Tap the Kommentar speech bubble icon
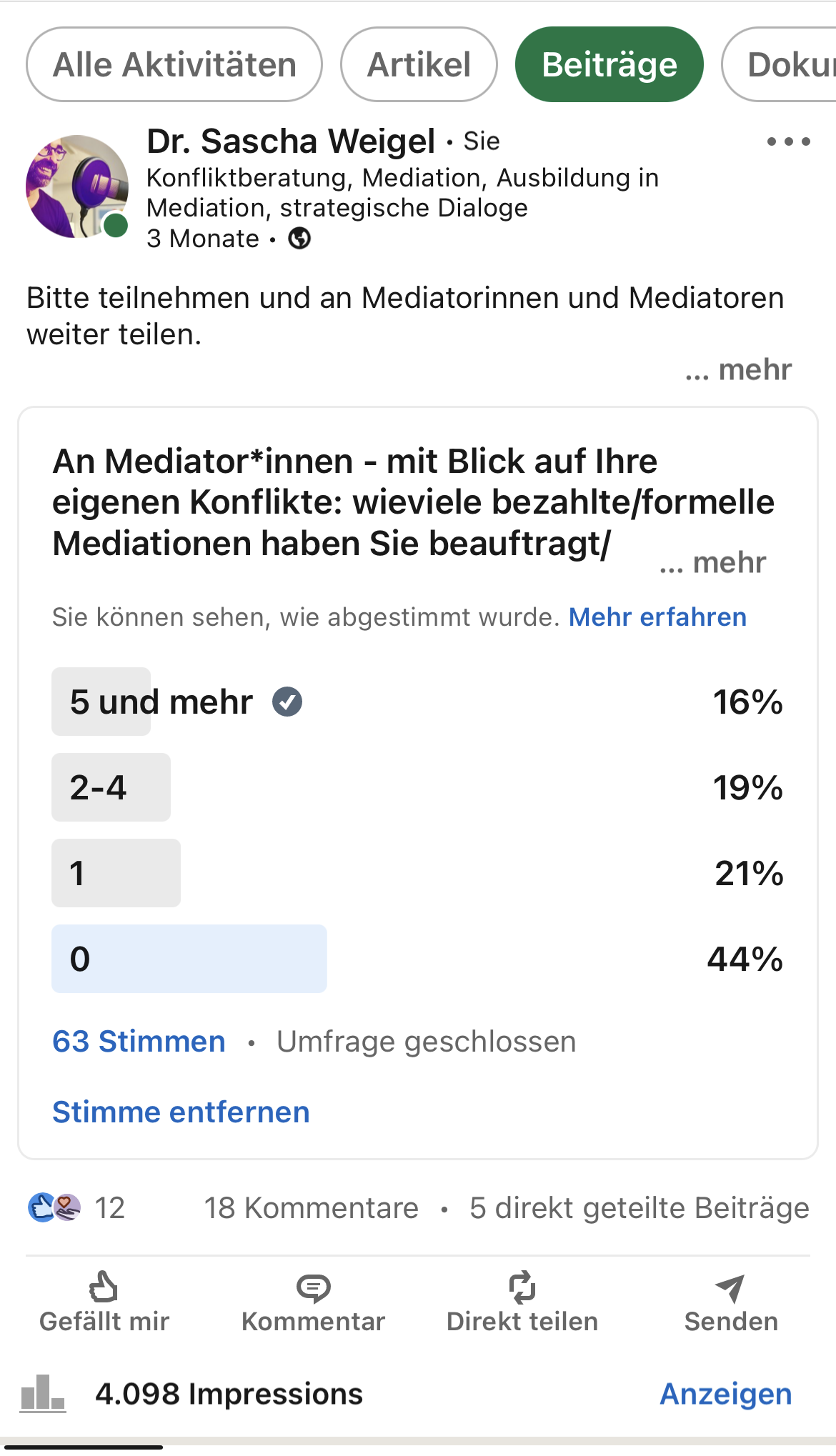 [313, 1287]
